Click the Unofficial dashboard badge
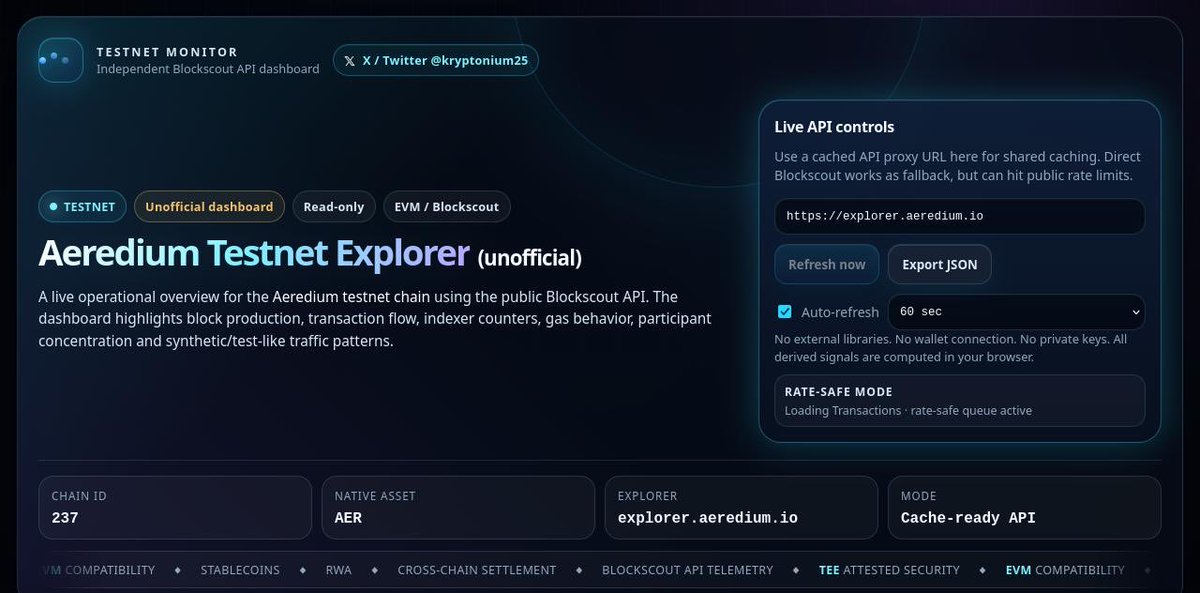The image size is (1200, 593). pos(209,207)
